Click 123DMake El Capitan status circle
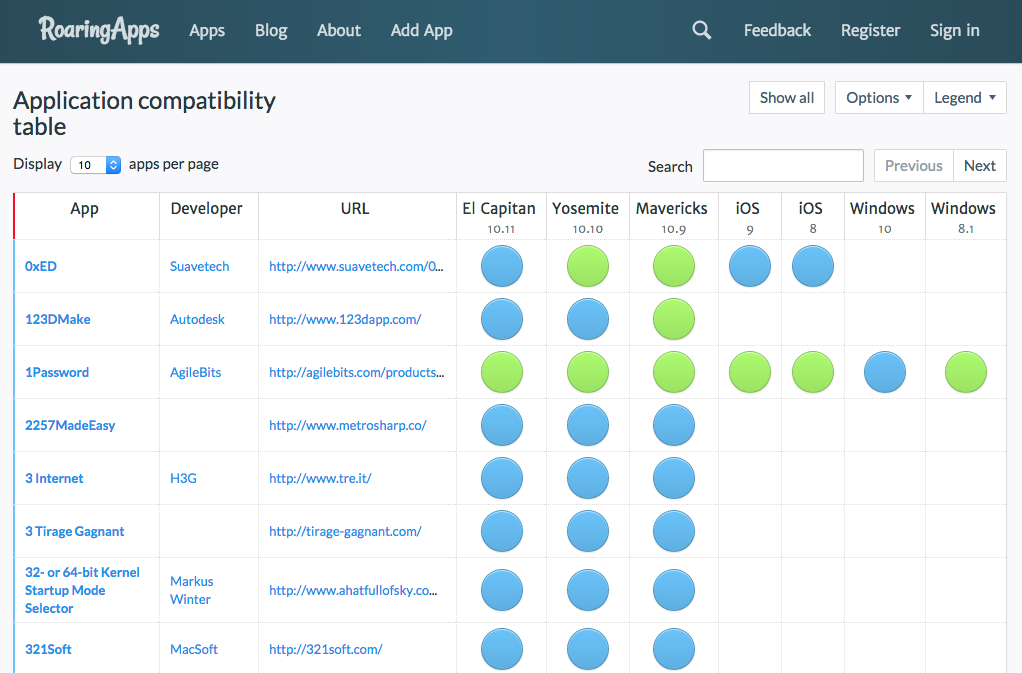1022x673 pixels. 502,319
